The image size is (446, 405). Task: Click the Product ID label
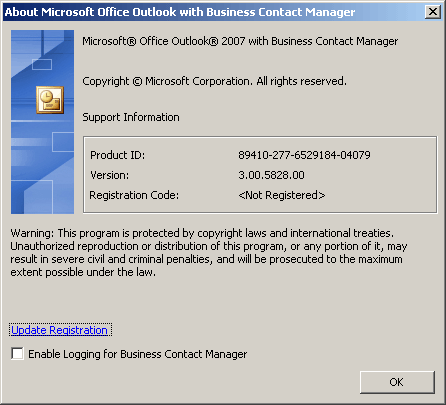(x=118, y=155)
